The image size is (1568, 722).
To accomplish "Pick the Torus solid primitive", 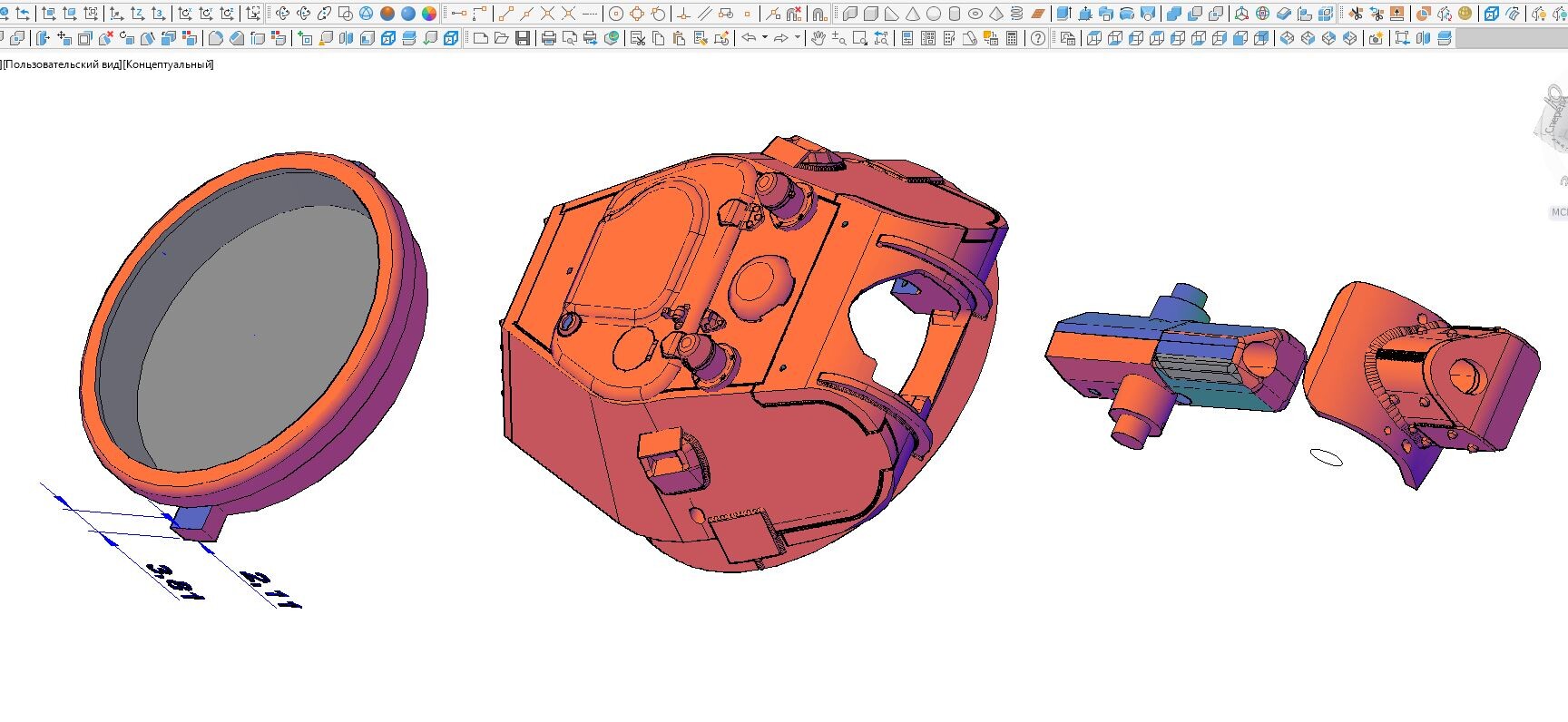I will (x=975, y=14).
